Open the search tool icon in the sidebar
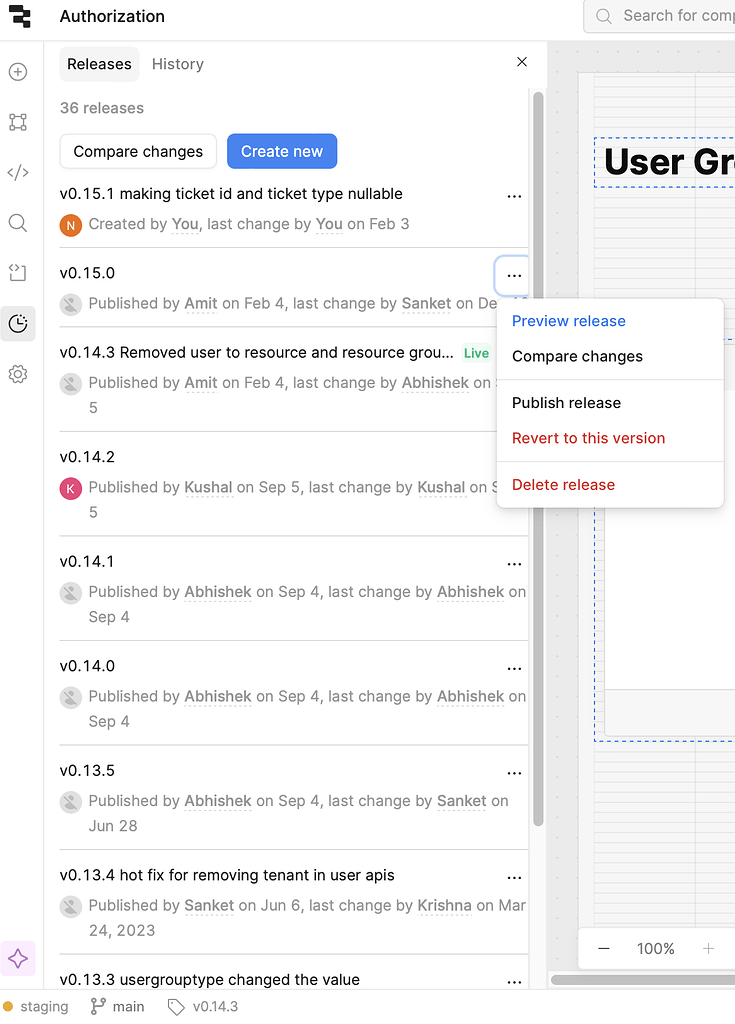 (18, 223)
